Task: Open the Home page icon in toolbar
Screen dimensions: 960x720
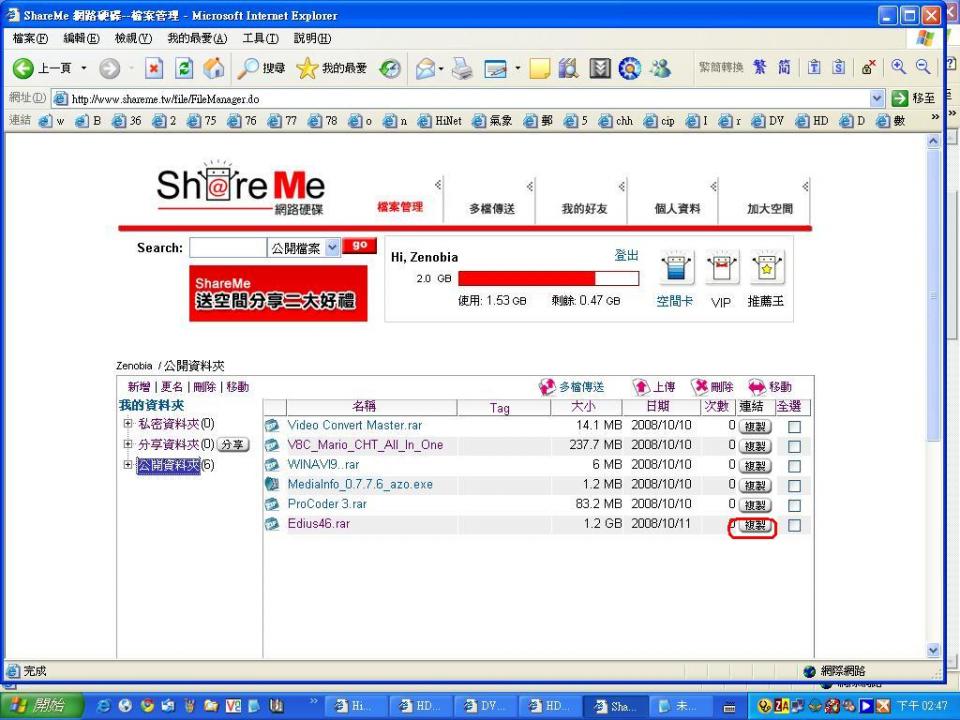Action: pos(213,68)
